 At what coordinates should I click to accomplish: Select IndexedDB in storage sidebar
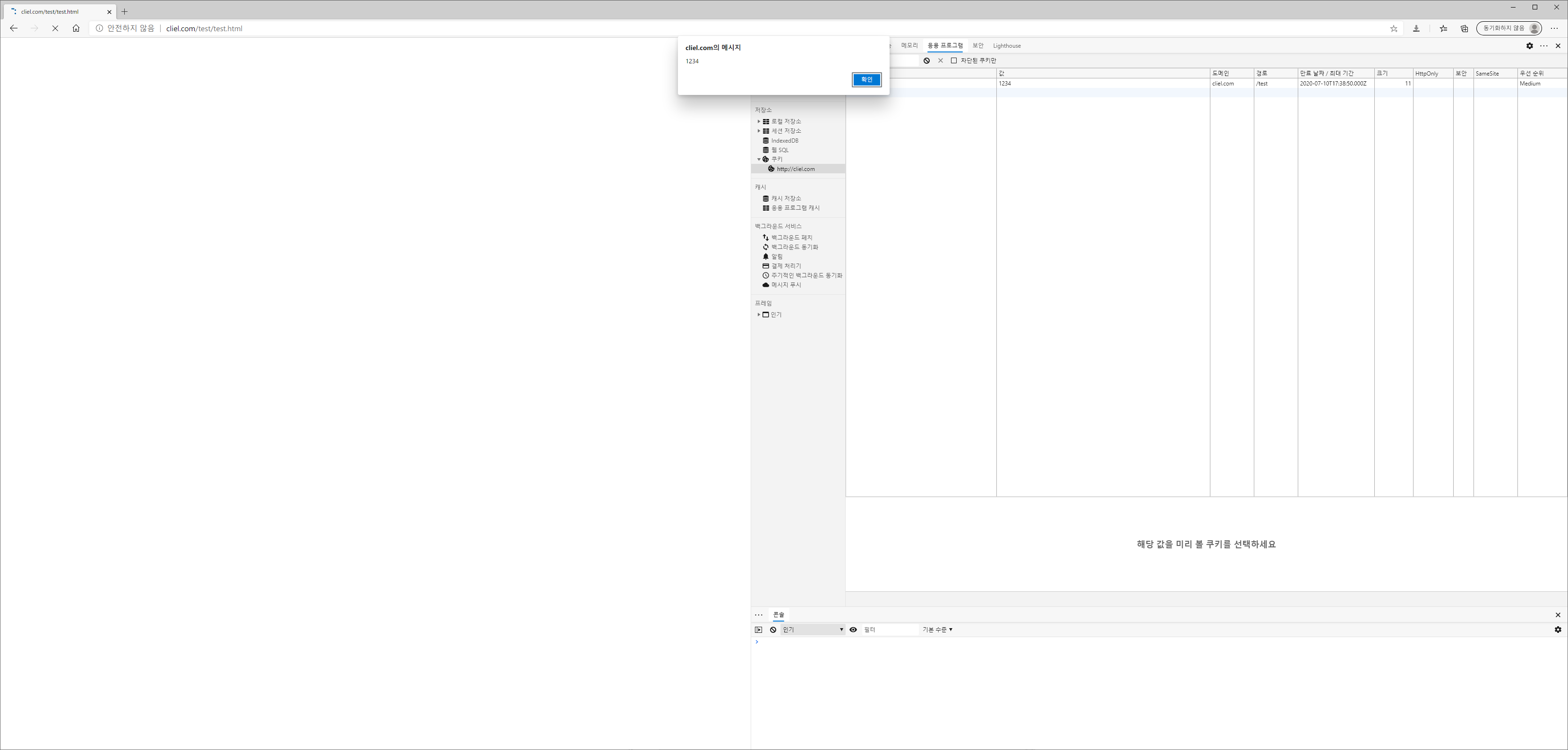784,141
